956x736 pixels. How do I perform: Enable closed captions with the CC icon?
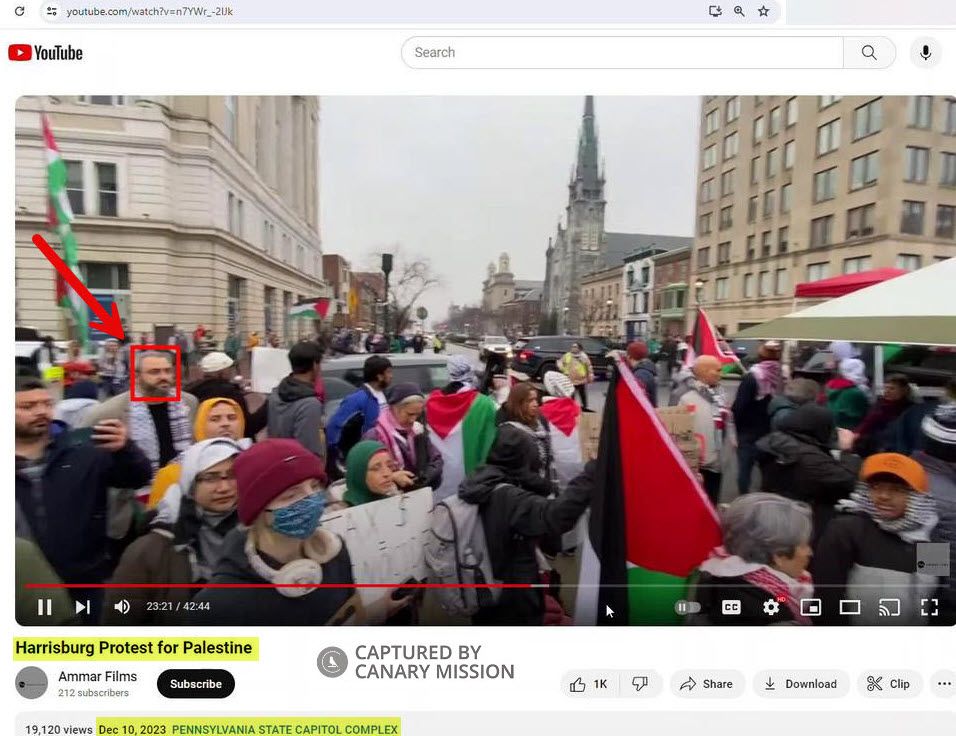point(731,606)
